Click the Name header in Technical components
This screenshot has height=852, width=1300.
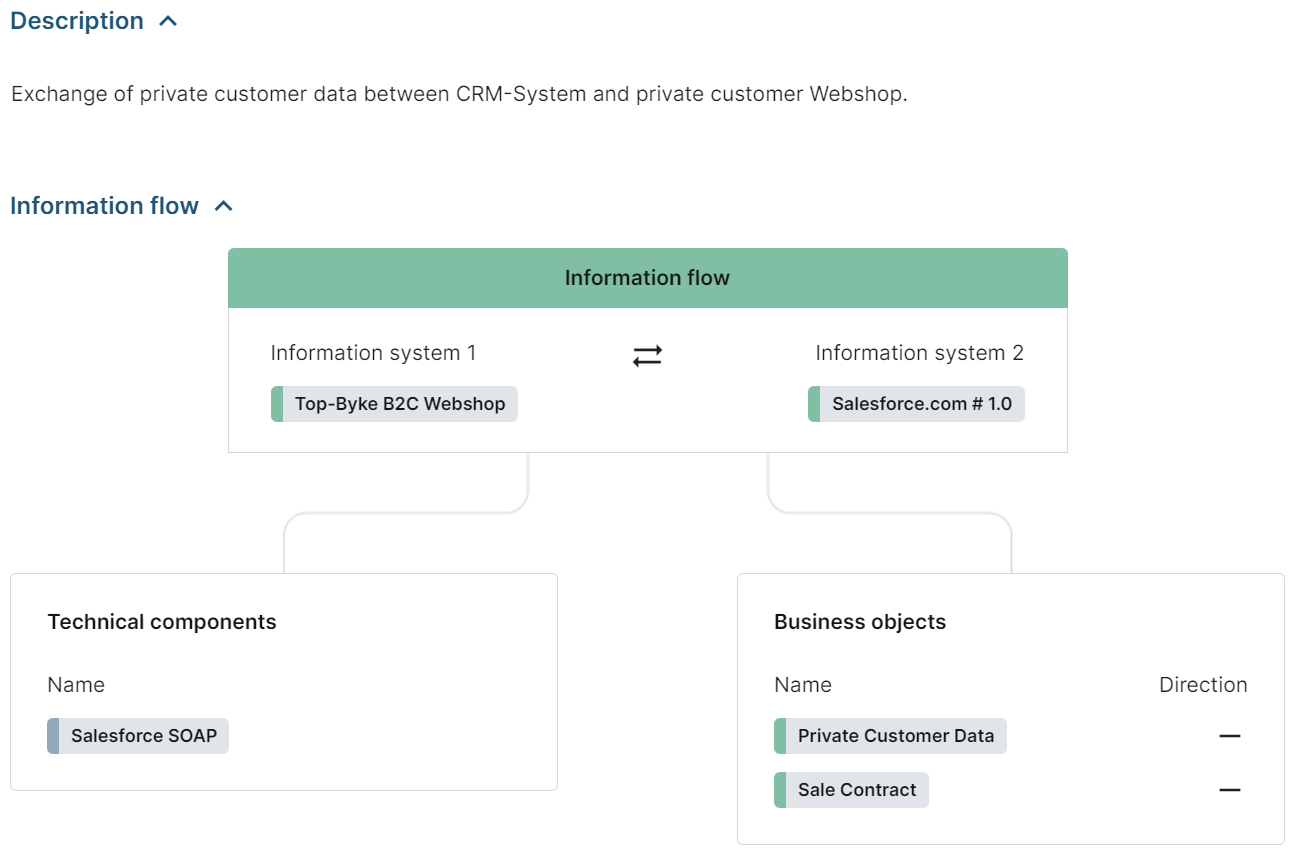point(76,685)
